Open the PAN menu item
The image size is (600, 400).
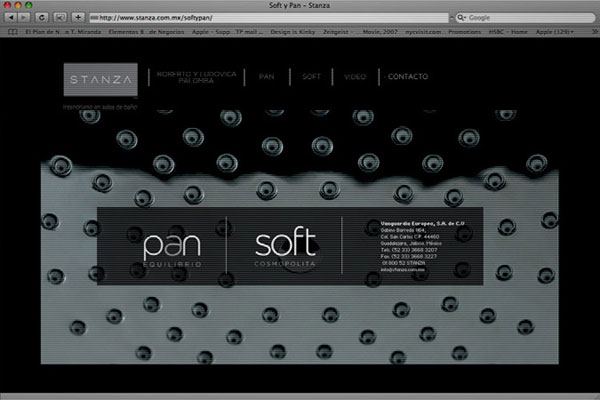point(266,77)
